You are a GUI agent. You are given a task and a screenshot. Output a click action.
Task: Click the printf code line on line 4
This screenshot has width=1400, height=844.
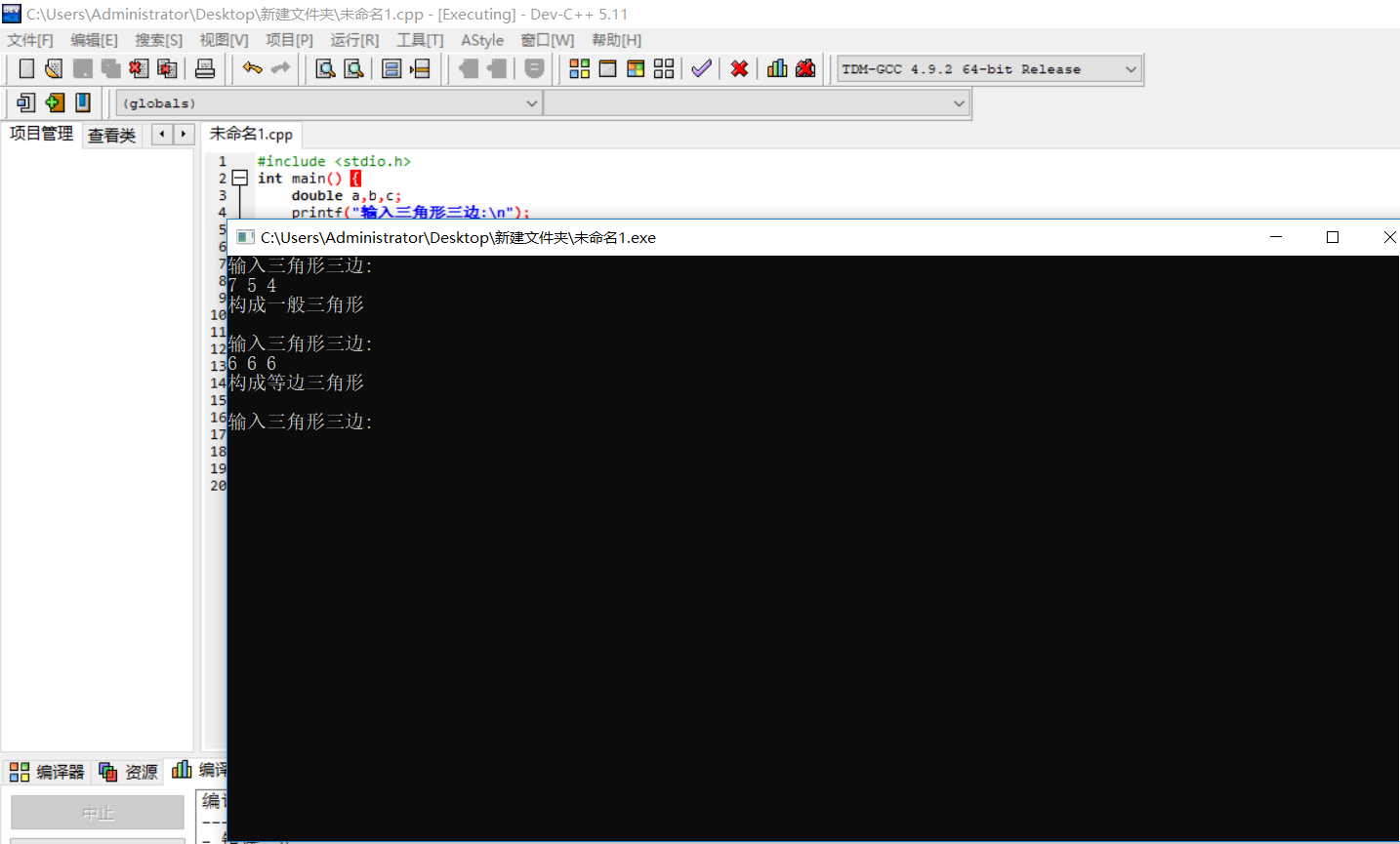tap(410, 212)
